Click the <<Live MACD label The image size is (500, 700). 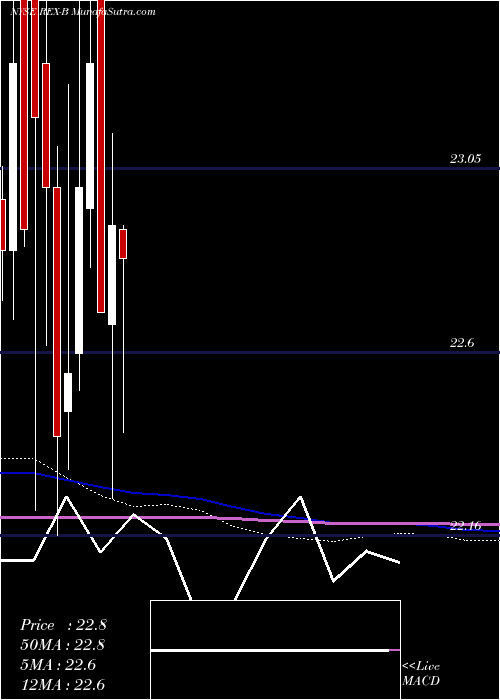(421, 673)
